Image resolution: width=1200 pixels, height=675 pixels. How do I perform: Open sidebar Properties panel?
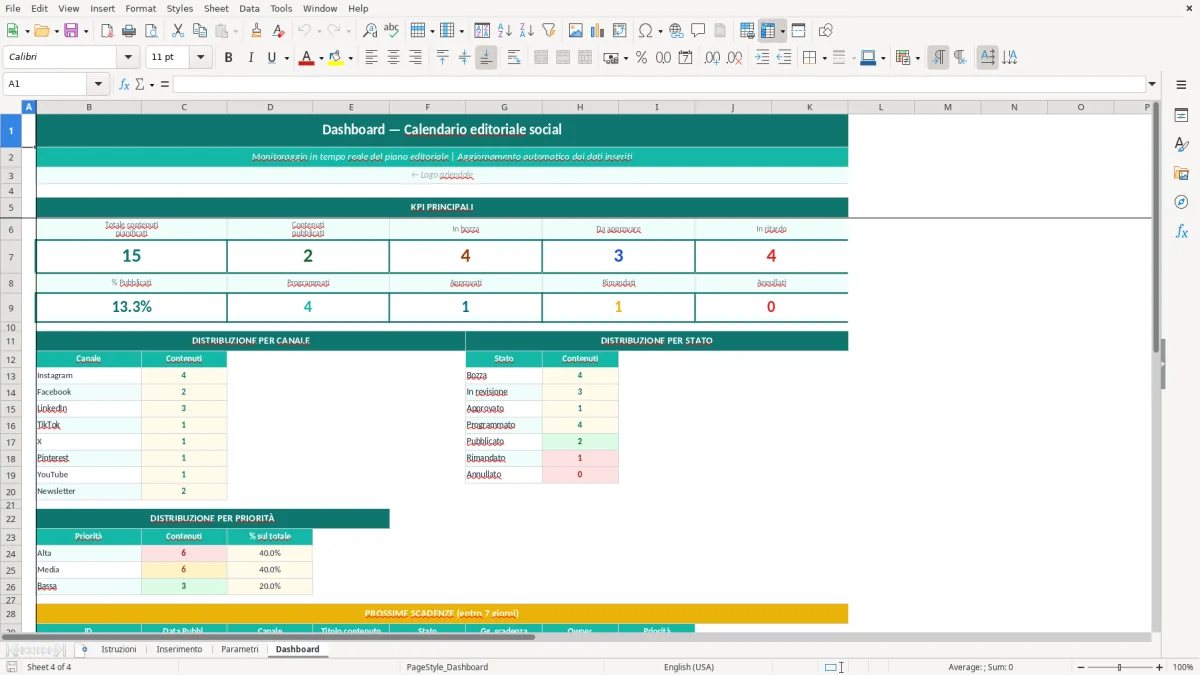coord(1181,115)
